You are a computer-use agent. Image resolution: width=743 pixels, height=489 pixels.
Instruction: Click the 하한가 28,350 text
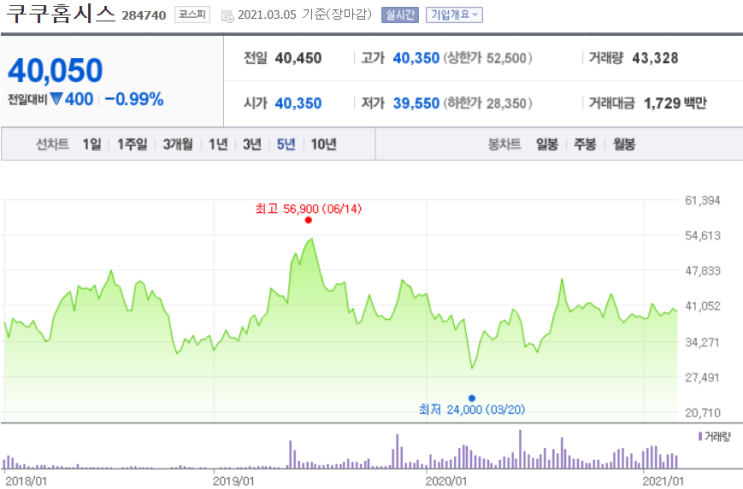(488, 103)
